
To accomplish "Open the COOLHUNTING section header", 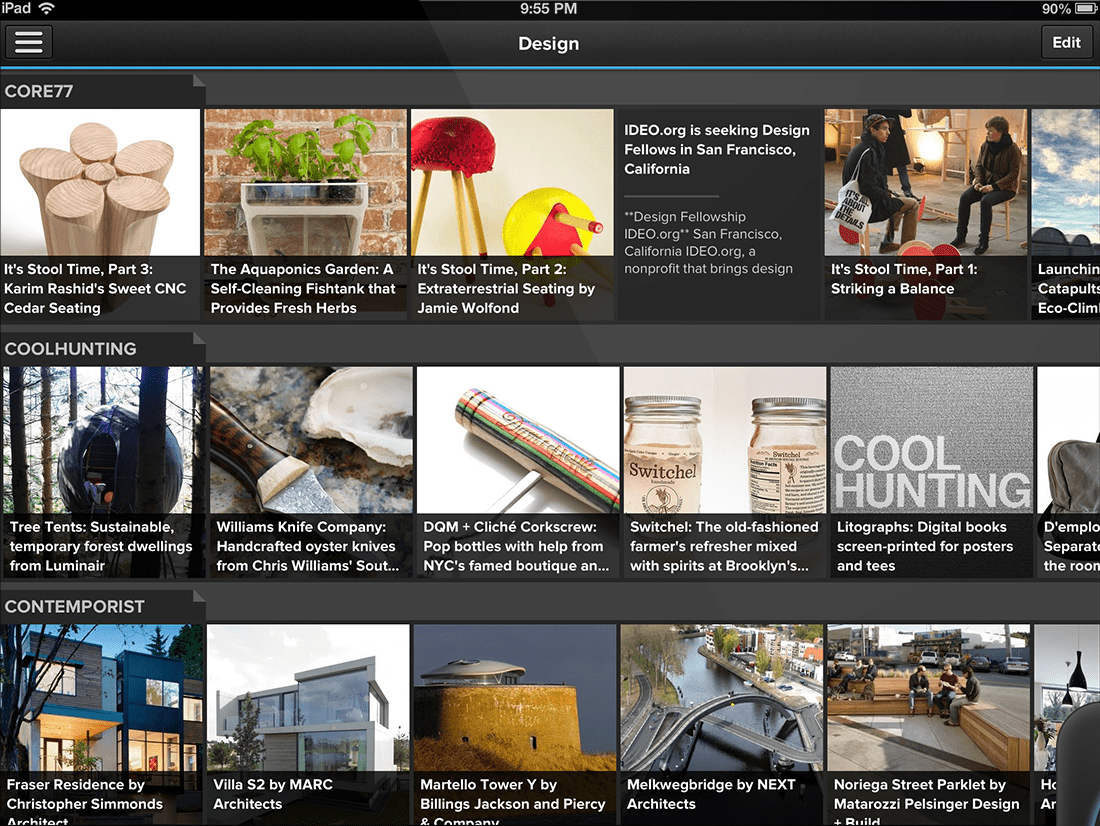I will 71,349.
